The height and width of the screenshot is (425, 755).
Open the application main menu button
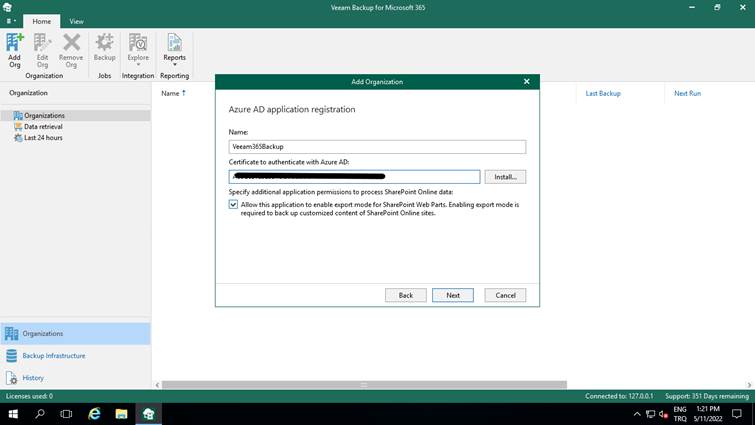tap(11, 21)
